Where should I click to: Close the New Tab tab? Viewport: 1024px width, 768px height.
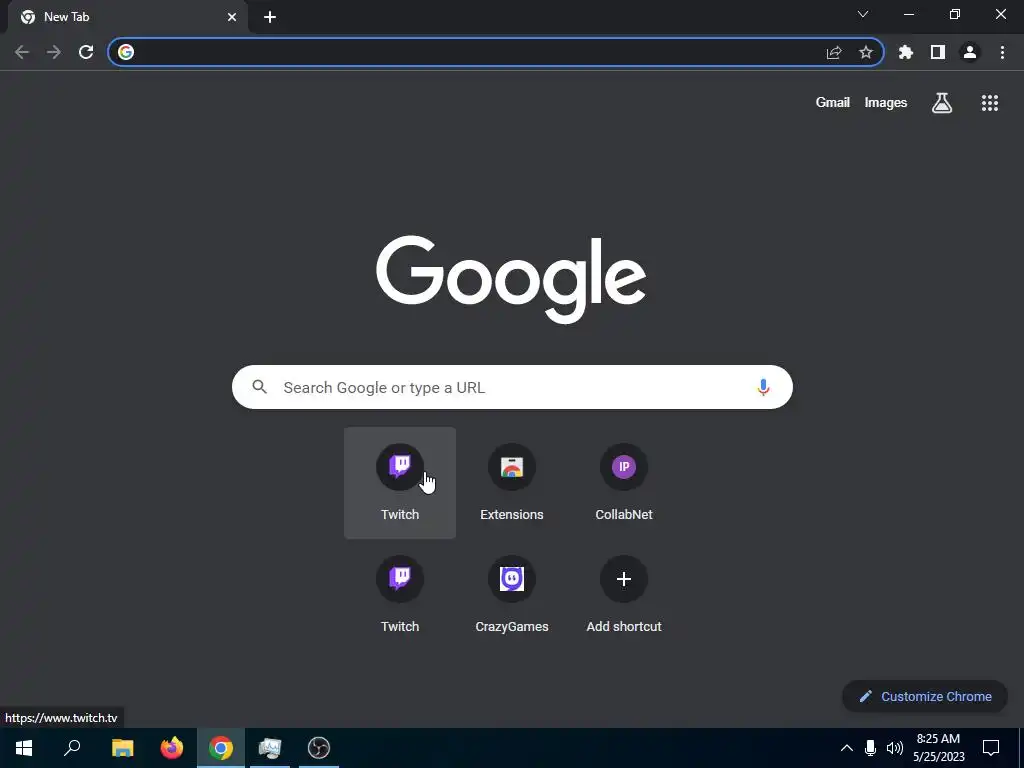(232, 17)
